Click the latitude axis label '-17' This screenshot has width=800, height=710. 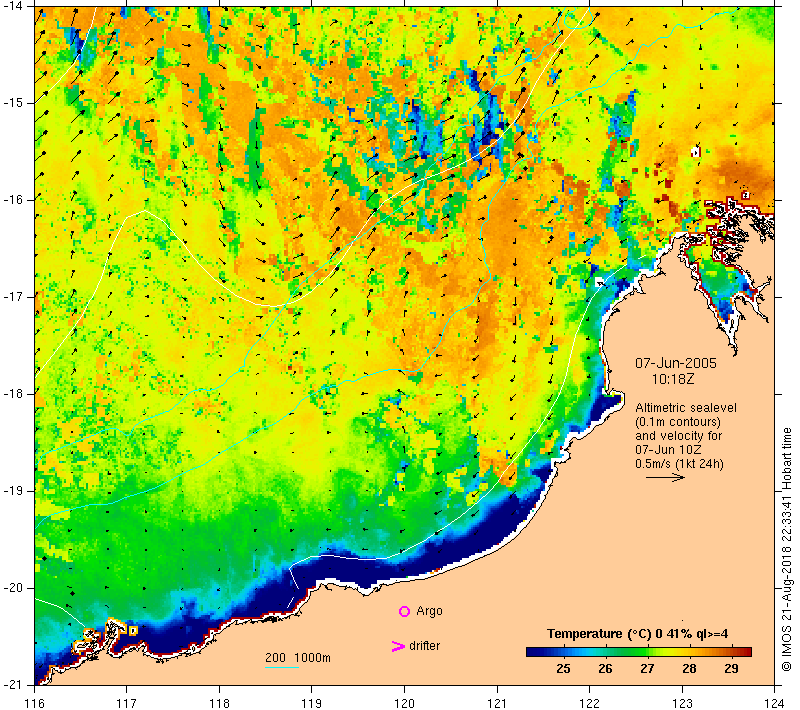point(12,296)
